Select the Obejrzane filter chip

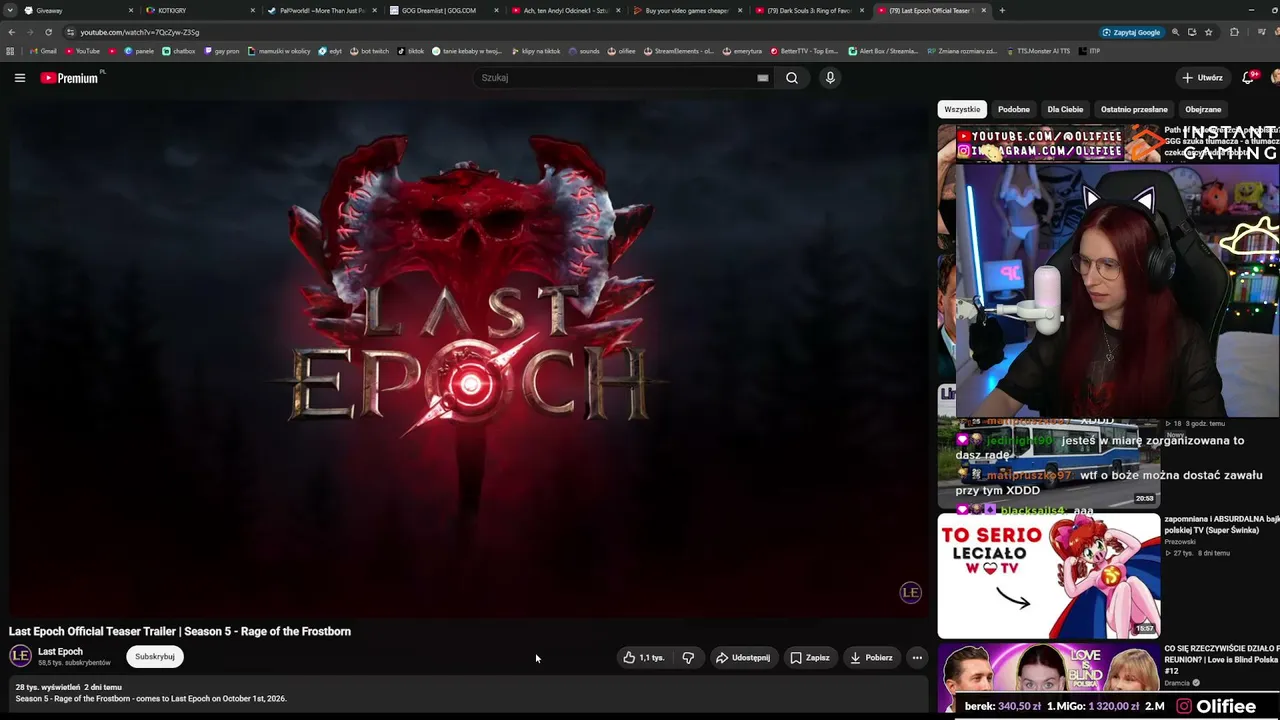tap(1203, 109)
